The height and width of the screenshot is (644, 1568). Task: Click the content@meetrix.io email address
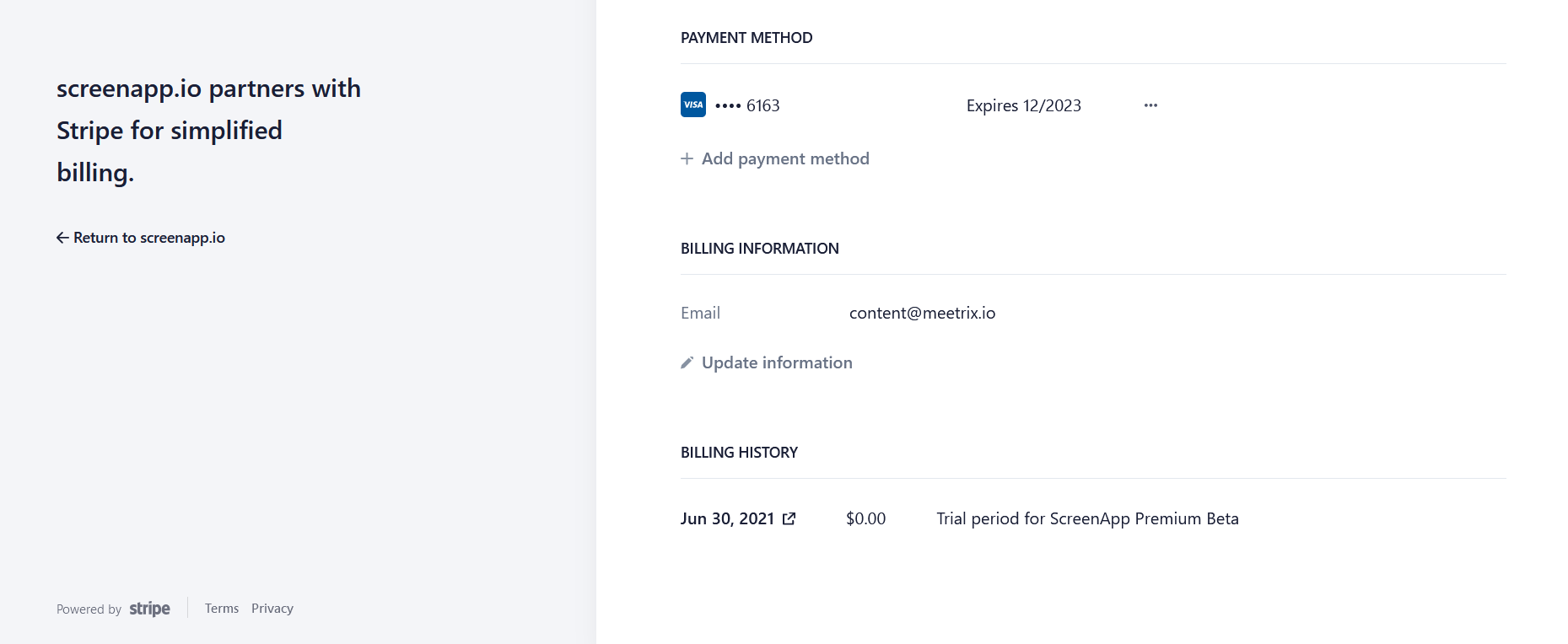coord(922,313)
